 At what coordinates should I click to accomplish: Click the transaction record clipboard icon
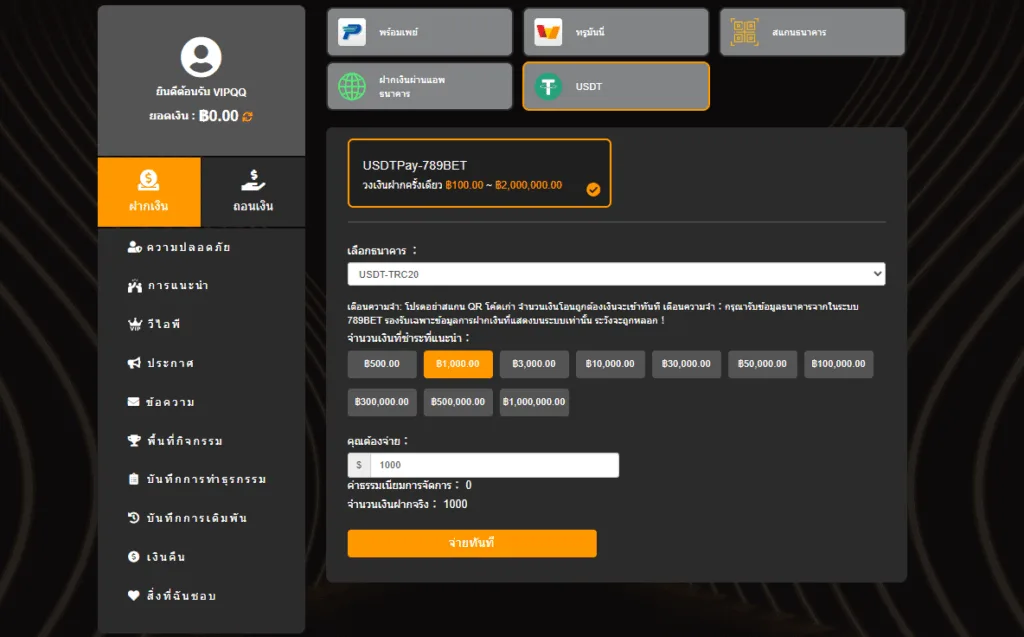[x=133, y=479]
